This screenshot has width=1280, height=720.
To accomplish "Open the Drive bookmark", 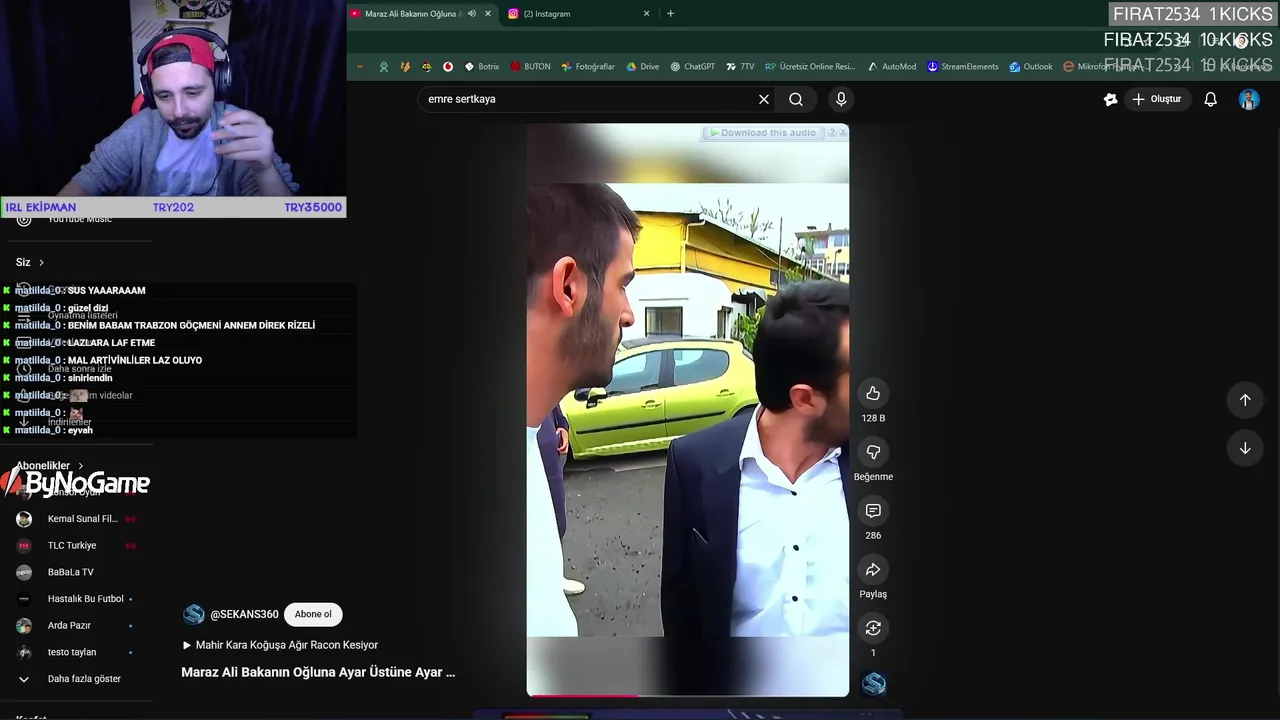I will pos(642,67).
